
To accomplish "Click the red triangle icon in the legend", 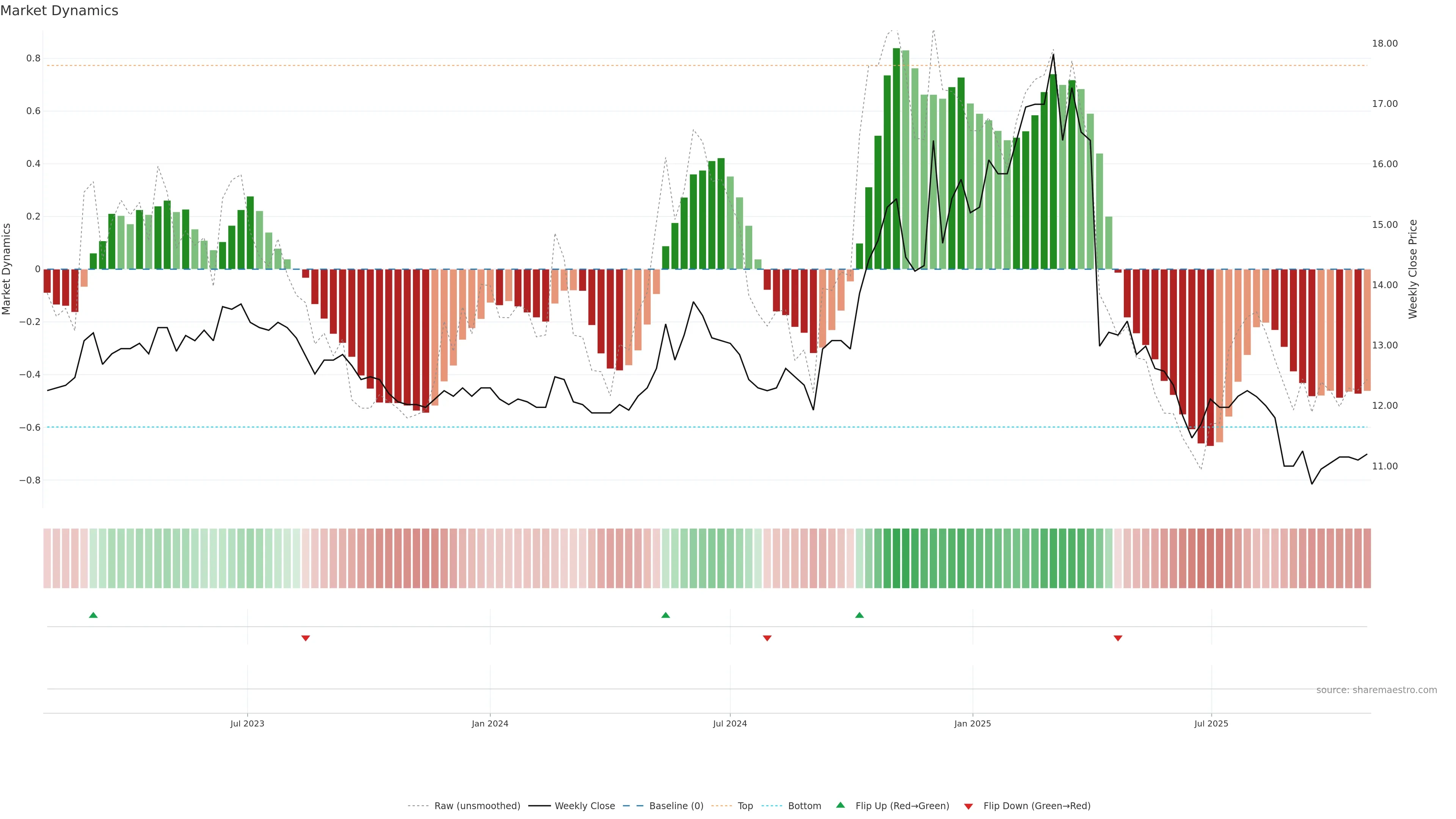I will point(968,806).
